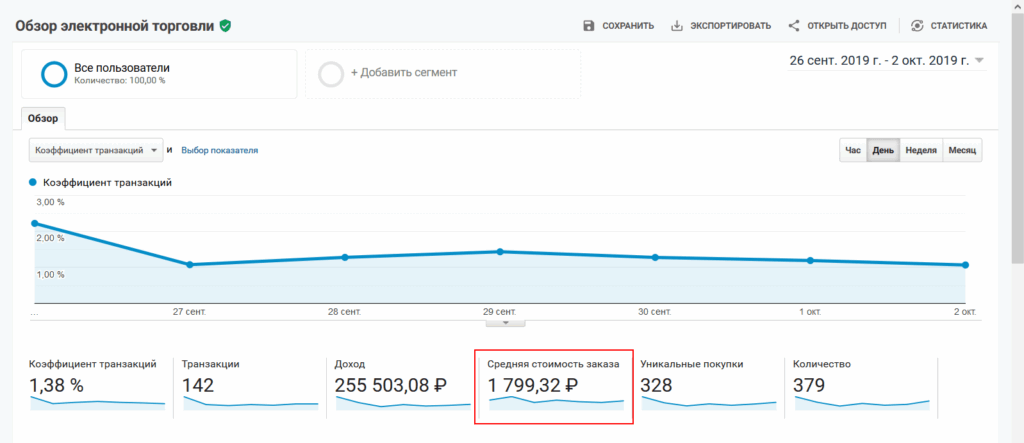
Task: Click the Открыть доступ share icon
Action: click(794, 26)
